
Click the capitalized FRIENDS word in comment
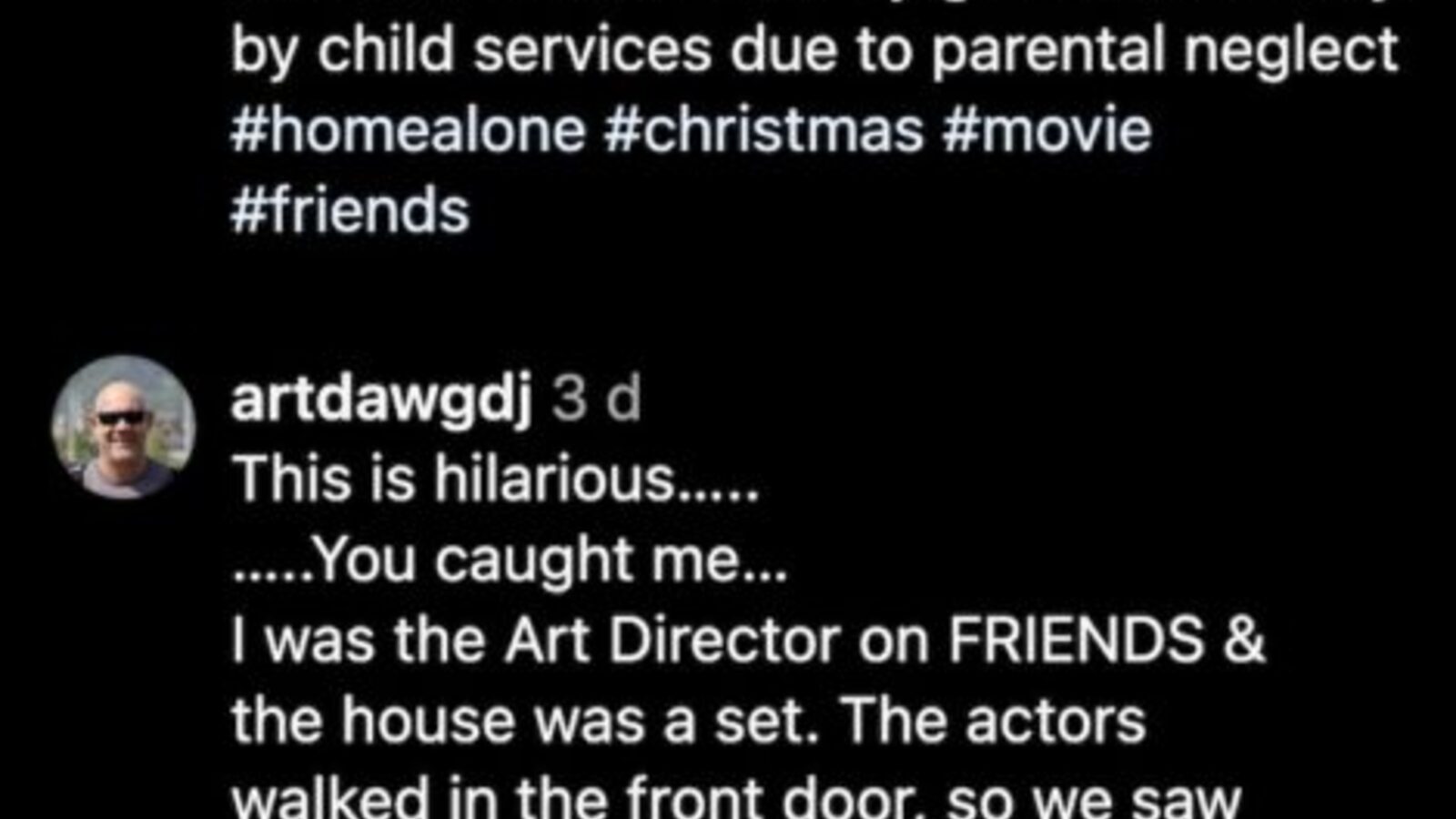click(1077, 641)
